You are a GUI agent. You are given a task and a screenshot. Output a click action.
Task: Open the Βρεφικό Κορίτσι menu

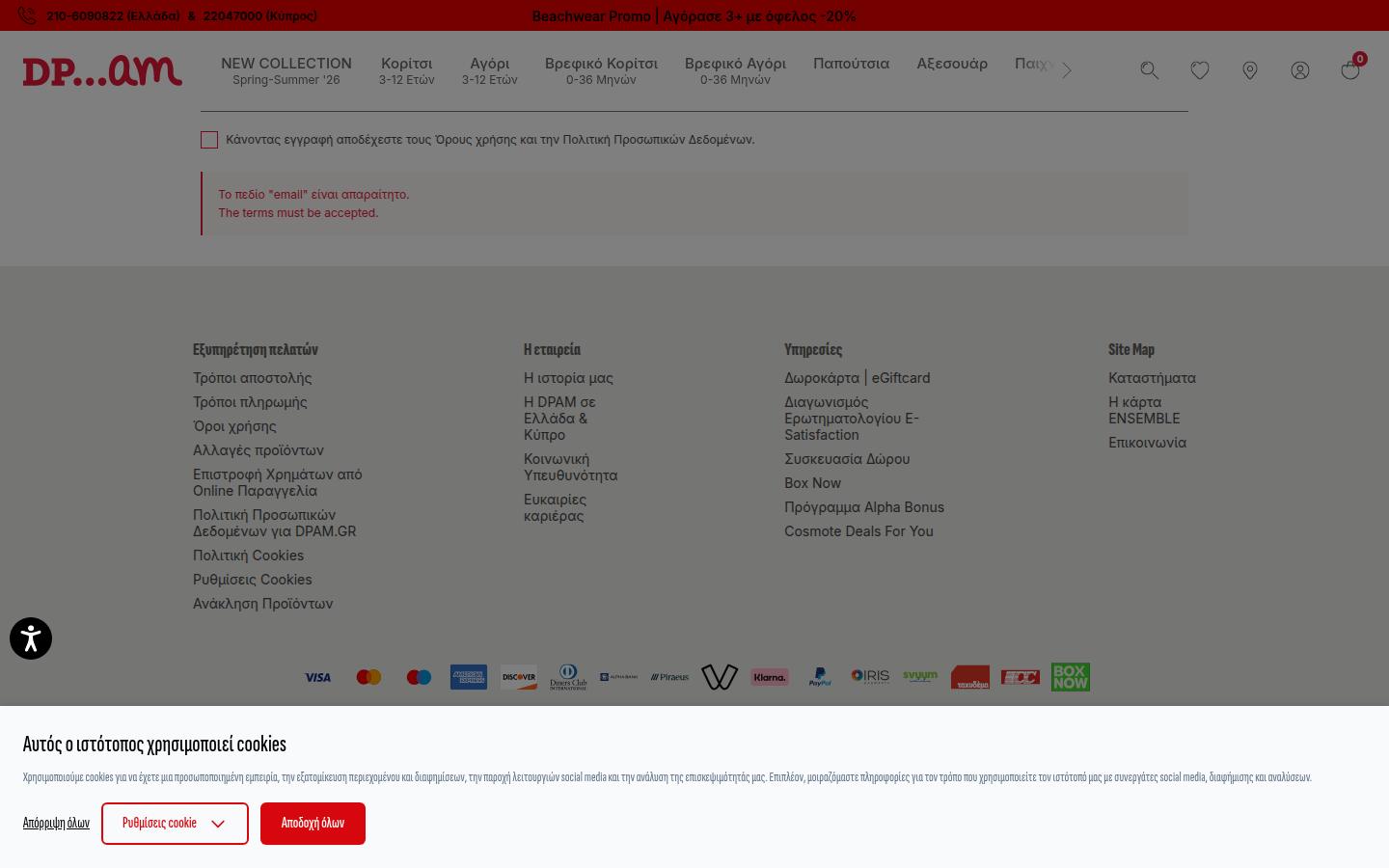coord(601,70)
